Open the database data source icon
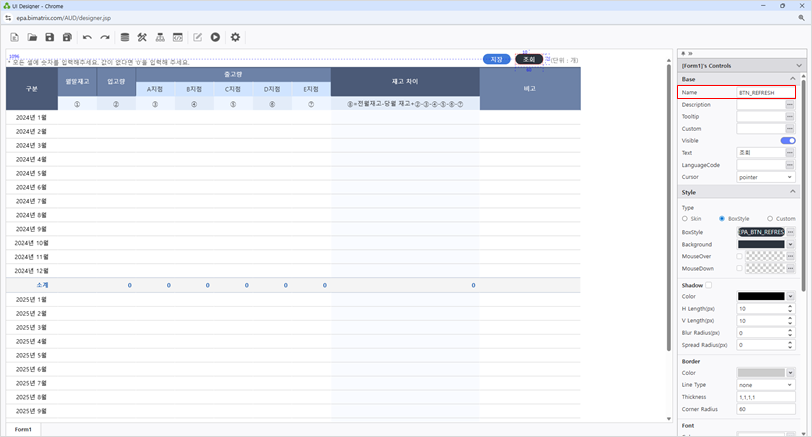This screenshot has width=812, height=437. pos(125,38)
